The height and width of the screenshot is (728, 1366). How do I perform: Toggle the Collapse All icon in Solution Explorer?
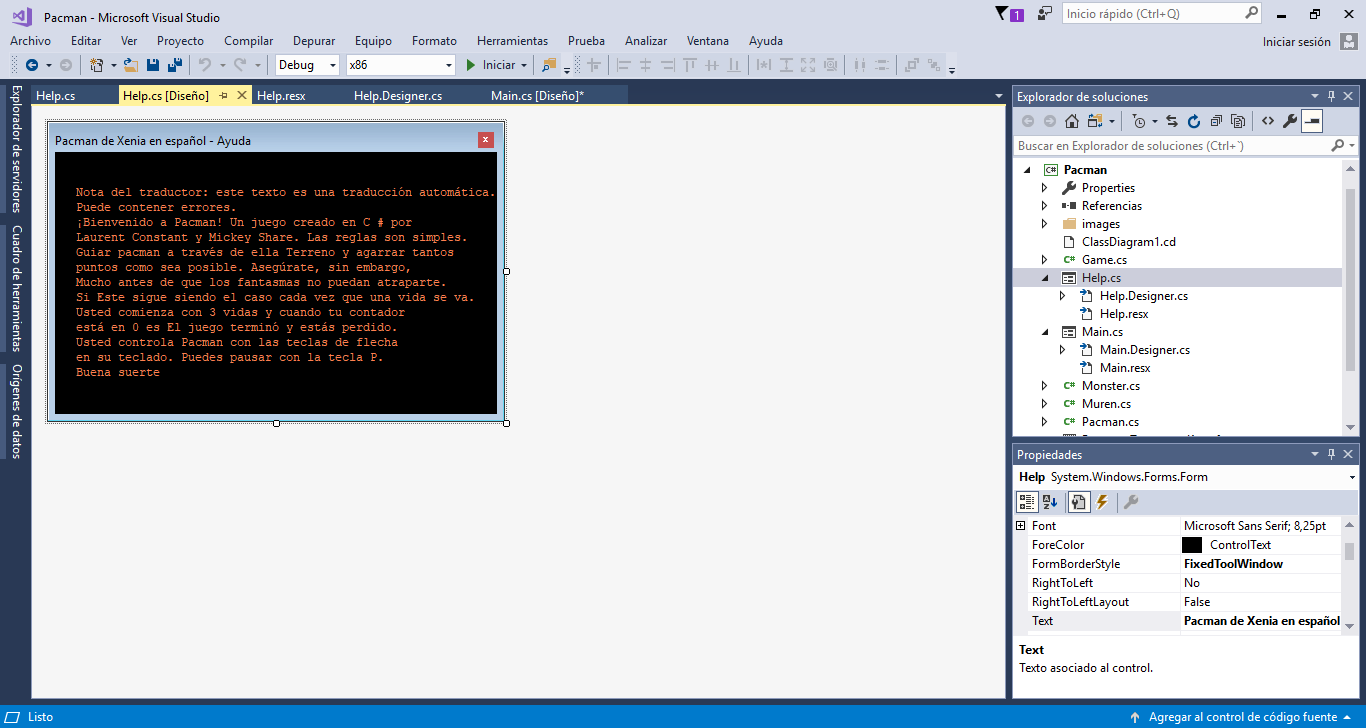coord(1216,120)
